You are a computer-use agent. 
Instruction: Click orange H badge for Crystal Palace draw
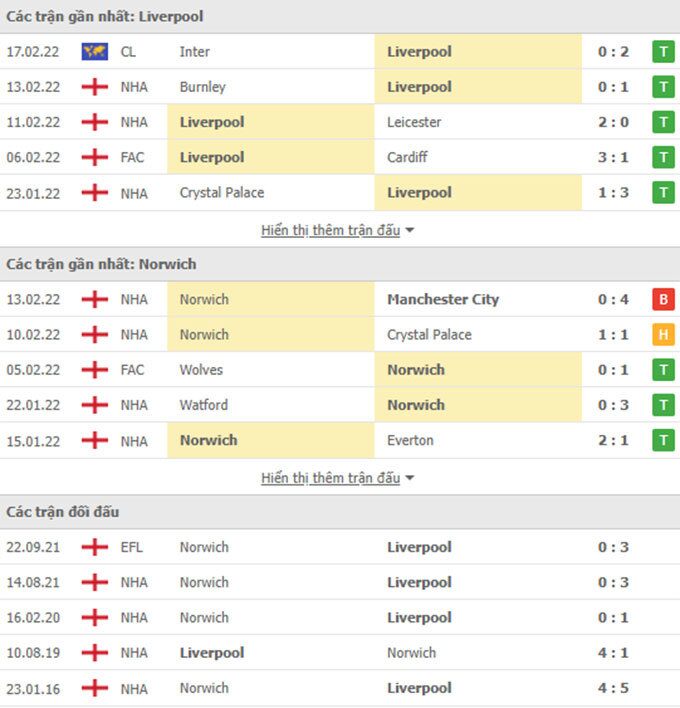pos(662,335)
